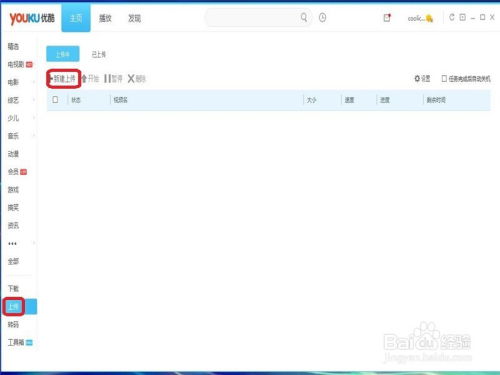Click the 开始 upload arrow button
The height and width of the screenshot is (375, 500).
coord(90,79)
